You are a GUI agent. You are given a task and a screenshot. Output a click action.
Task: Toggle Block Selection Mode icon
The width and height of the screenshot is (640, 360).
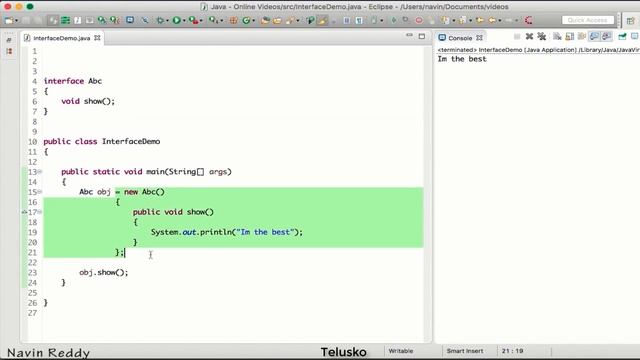point(347,20)
